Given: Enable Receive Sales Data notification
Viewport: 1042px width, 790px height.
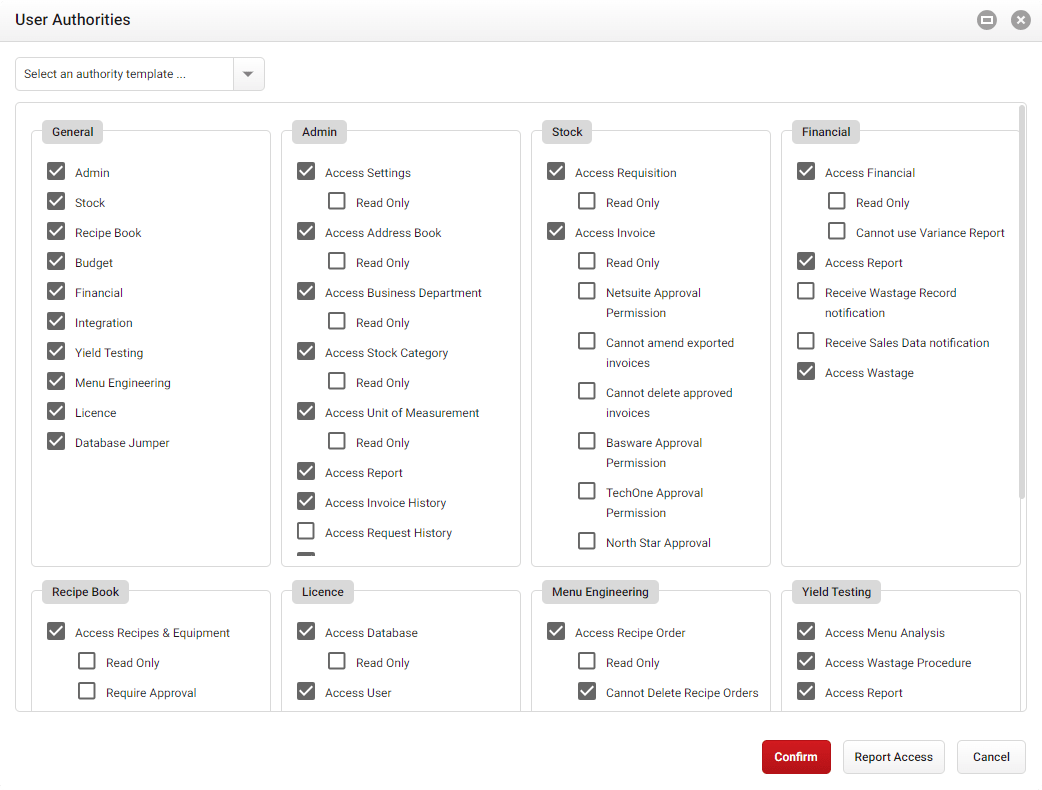Looking at the screenshot, I should click(806, 341).
